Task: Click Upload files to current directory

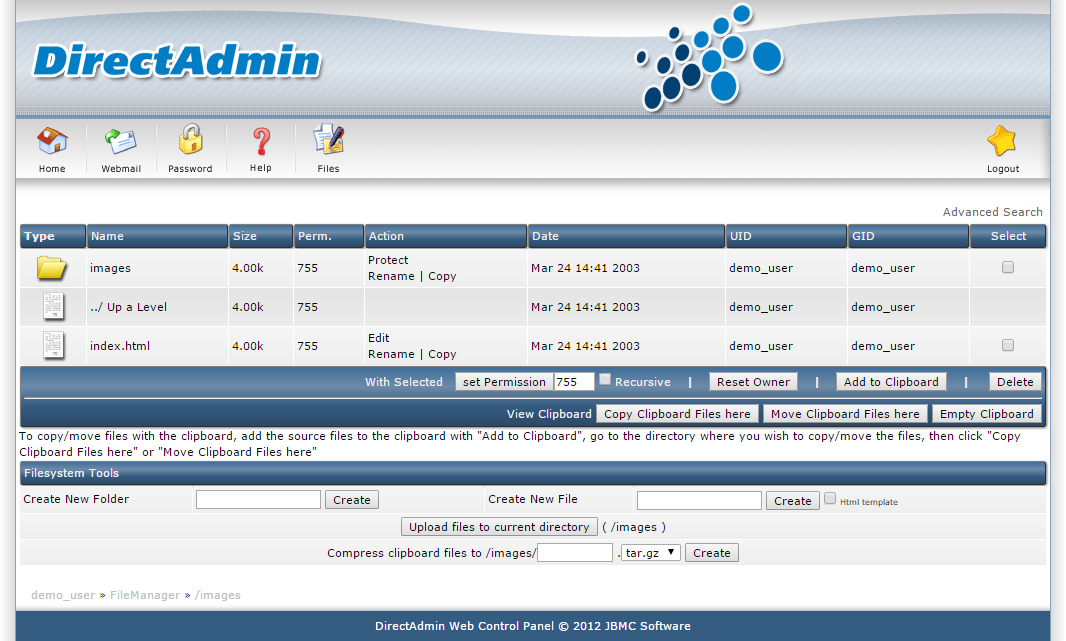Action: pos(499,527)
